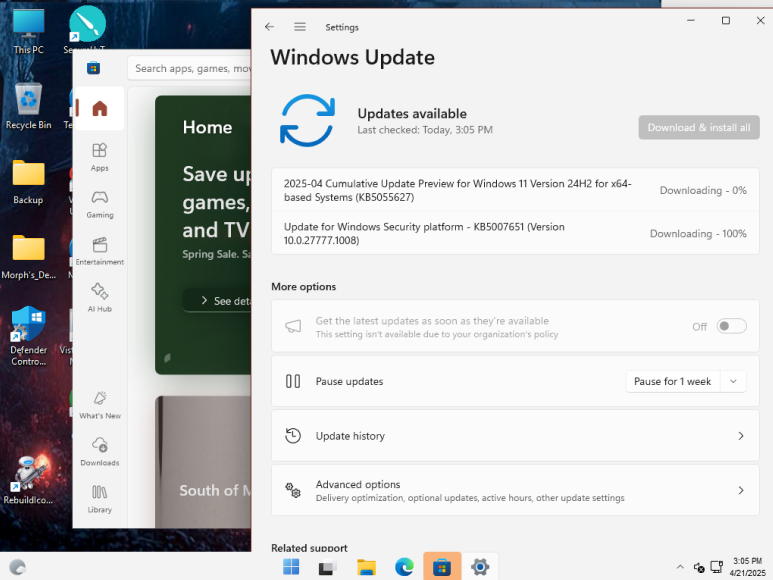The image size is (773, 580).
Task: Open Task View on taskbar
Action: point(328,567)
